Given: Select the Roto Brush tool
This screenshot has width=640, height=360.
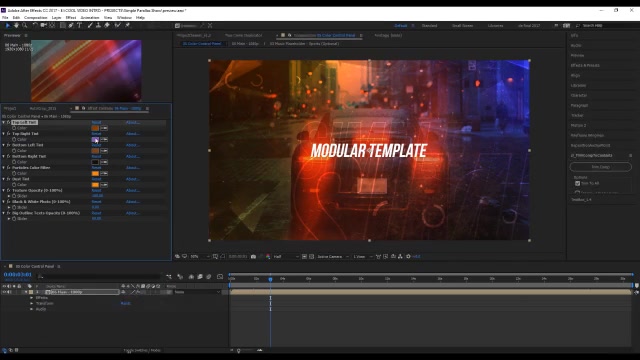Looking at the screenshot, I should point(118,25).
